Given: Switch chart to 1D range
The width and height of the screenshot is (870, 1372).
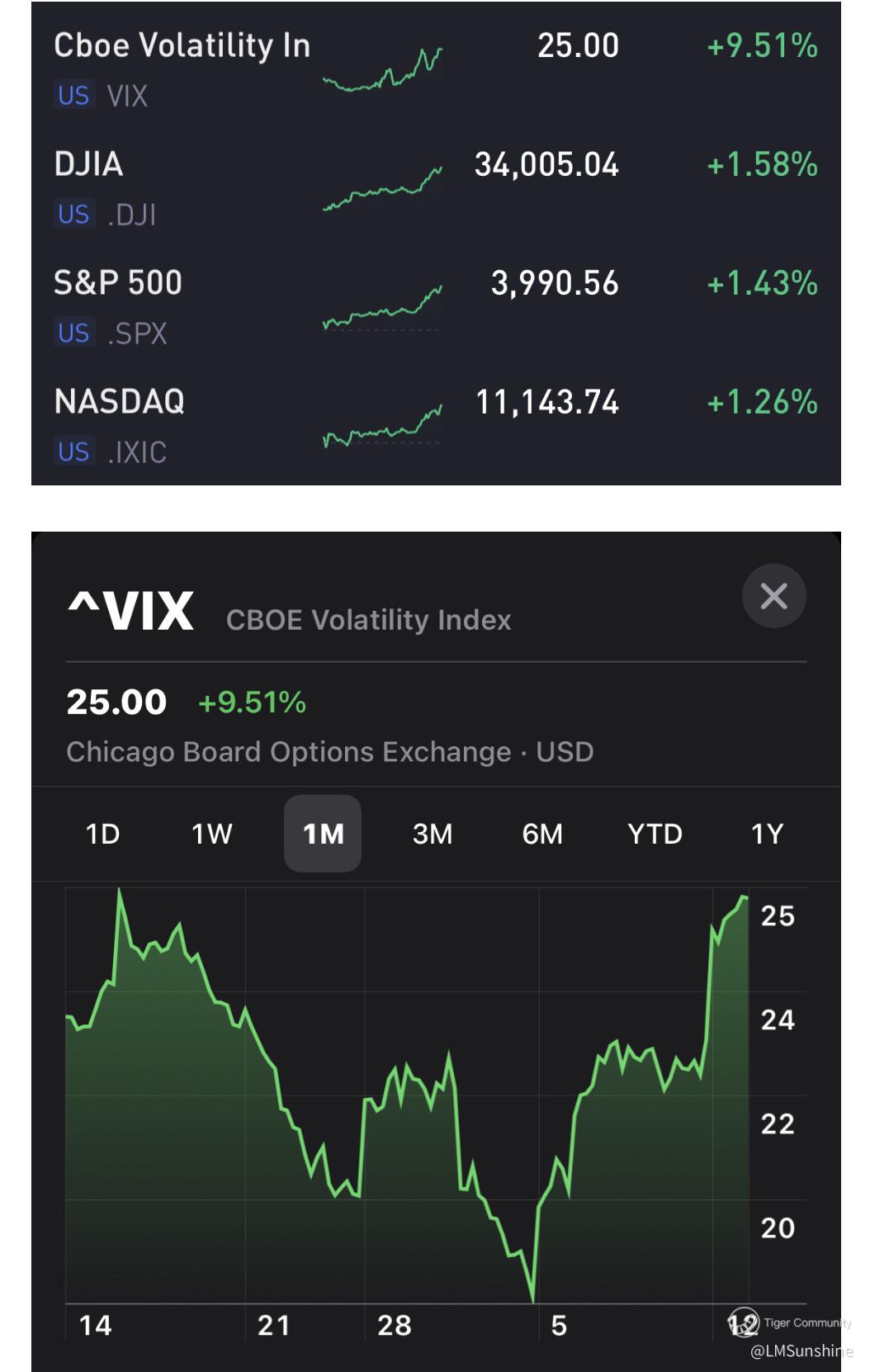Looking at the screenshot, I should tap(103, 834).
